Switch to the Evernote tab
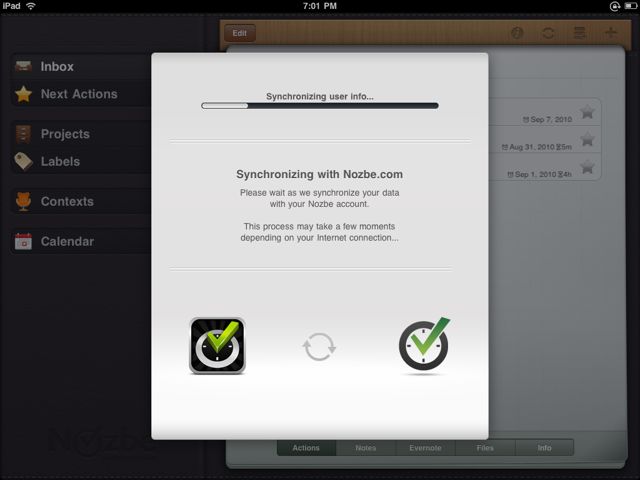 (x=425, y=448)
